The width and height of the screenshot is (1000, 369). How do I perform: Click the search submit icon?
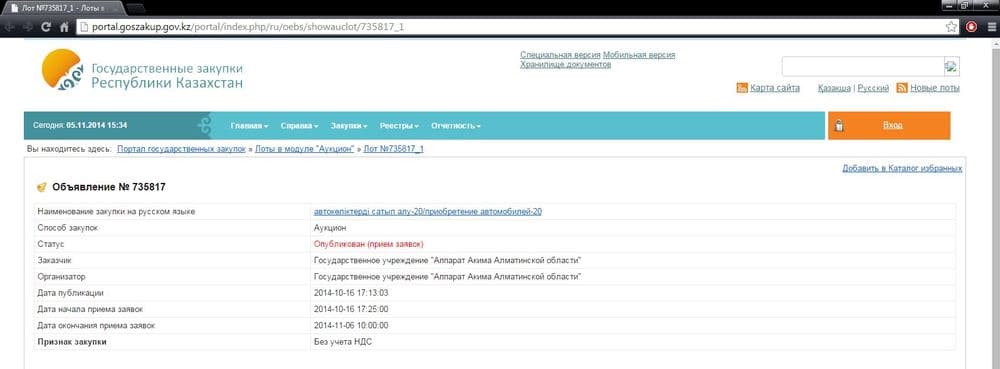[952, 66]
